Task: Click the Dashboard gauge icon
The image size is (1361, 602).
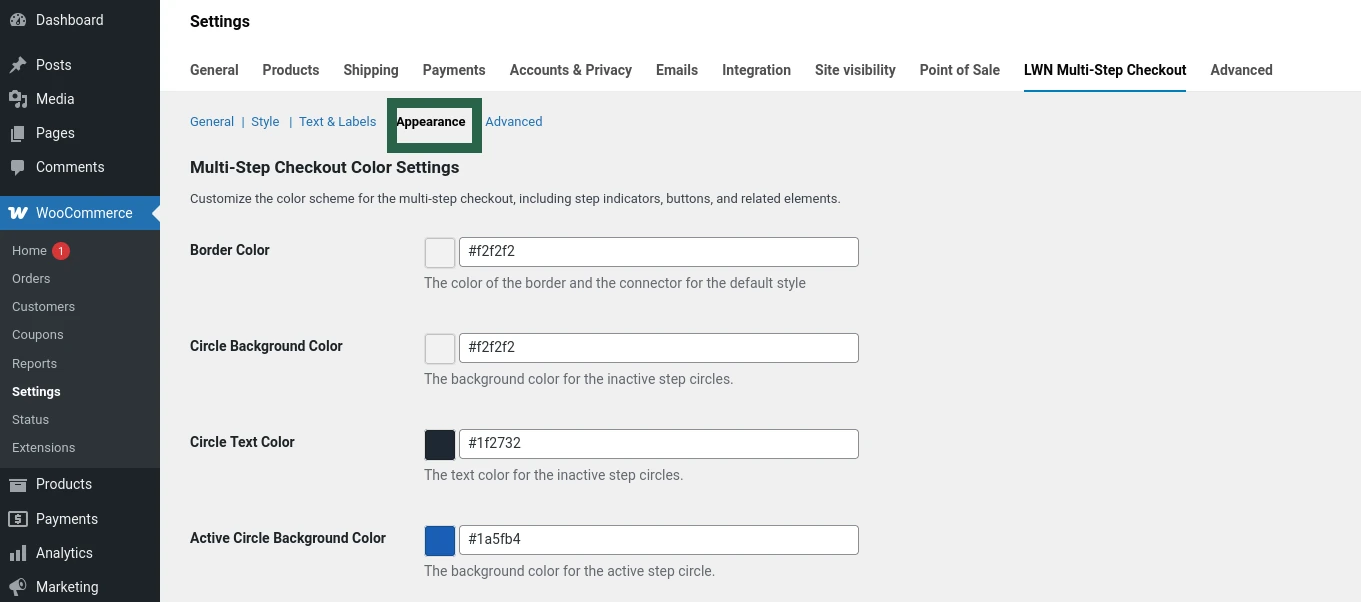Action: (18, 20)
